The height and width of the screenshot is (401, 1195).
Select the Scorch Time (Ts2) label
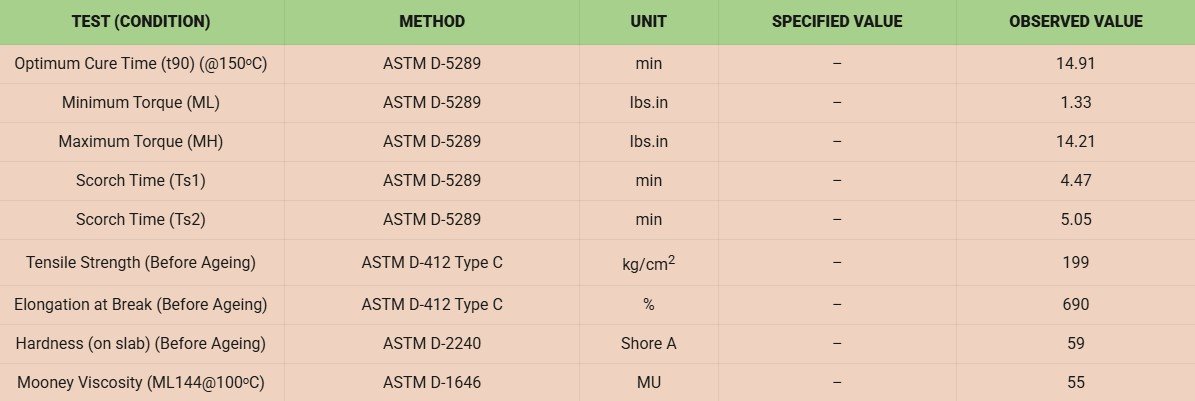[141, 220]
